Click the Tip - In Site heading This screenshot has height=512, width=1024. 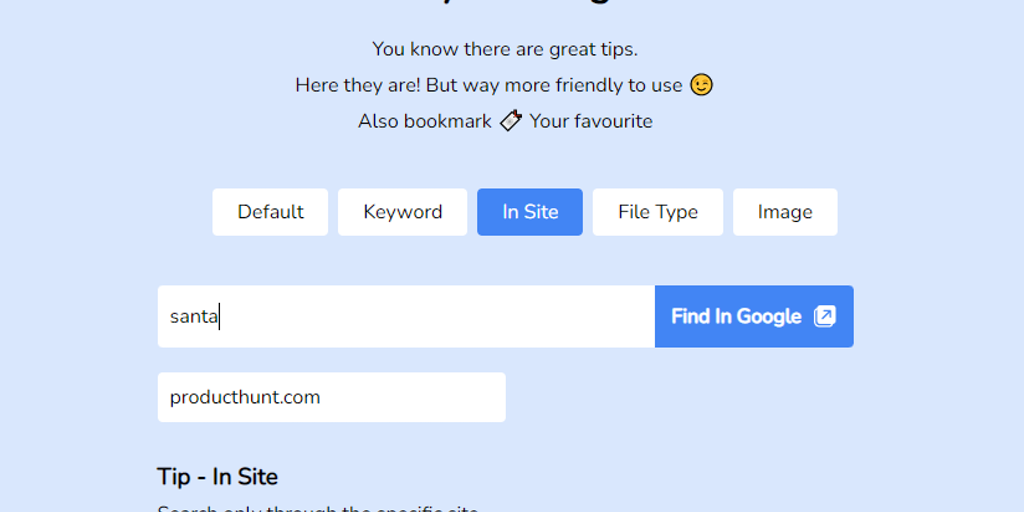217,476
